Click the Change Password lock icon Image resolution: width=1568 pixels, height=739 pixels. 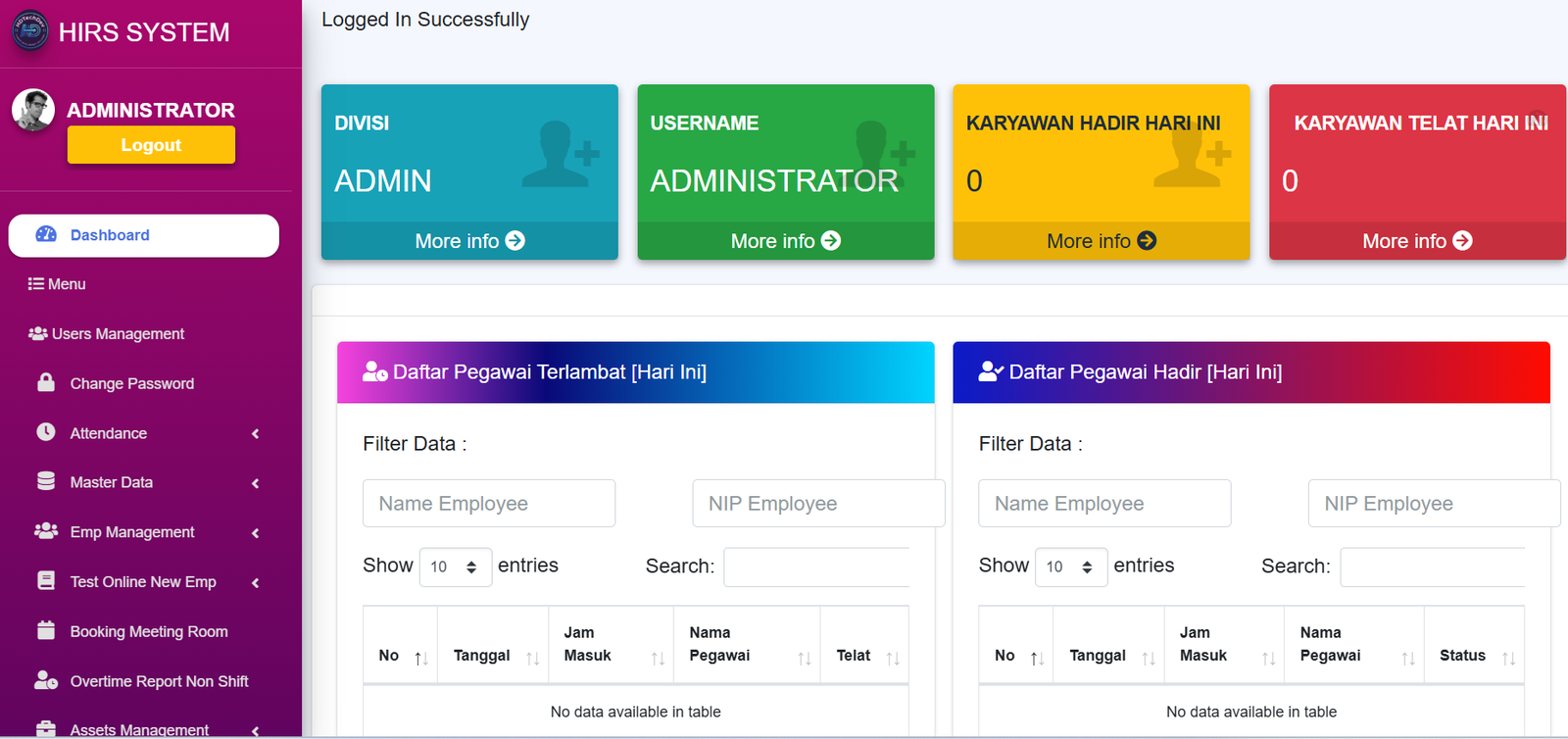coord(46,382)
